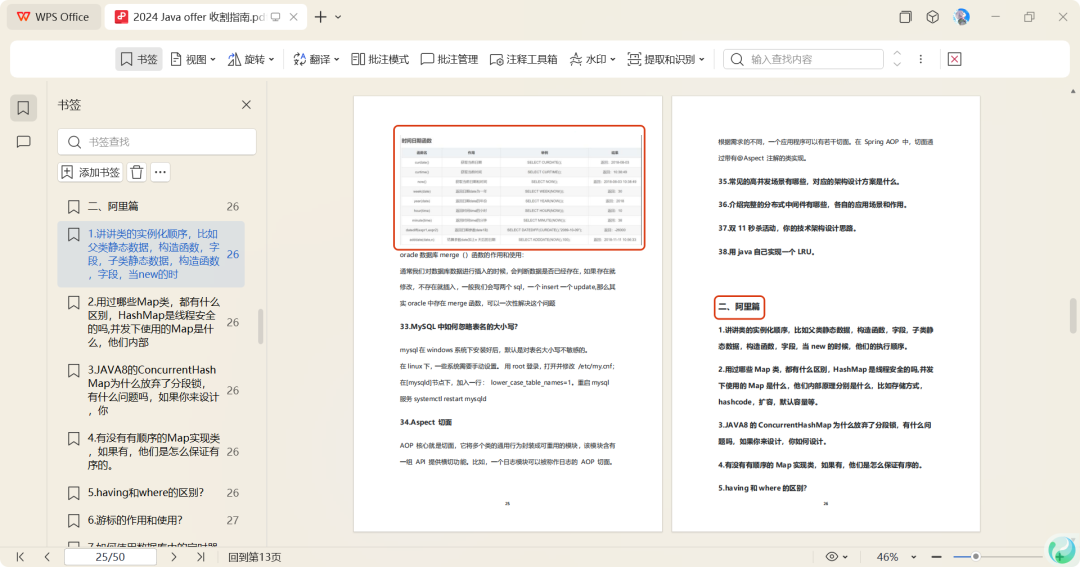
Task: Click the next search result down arrow
Action: [x=897, y=65]
